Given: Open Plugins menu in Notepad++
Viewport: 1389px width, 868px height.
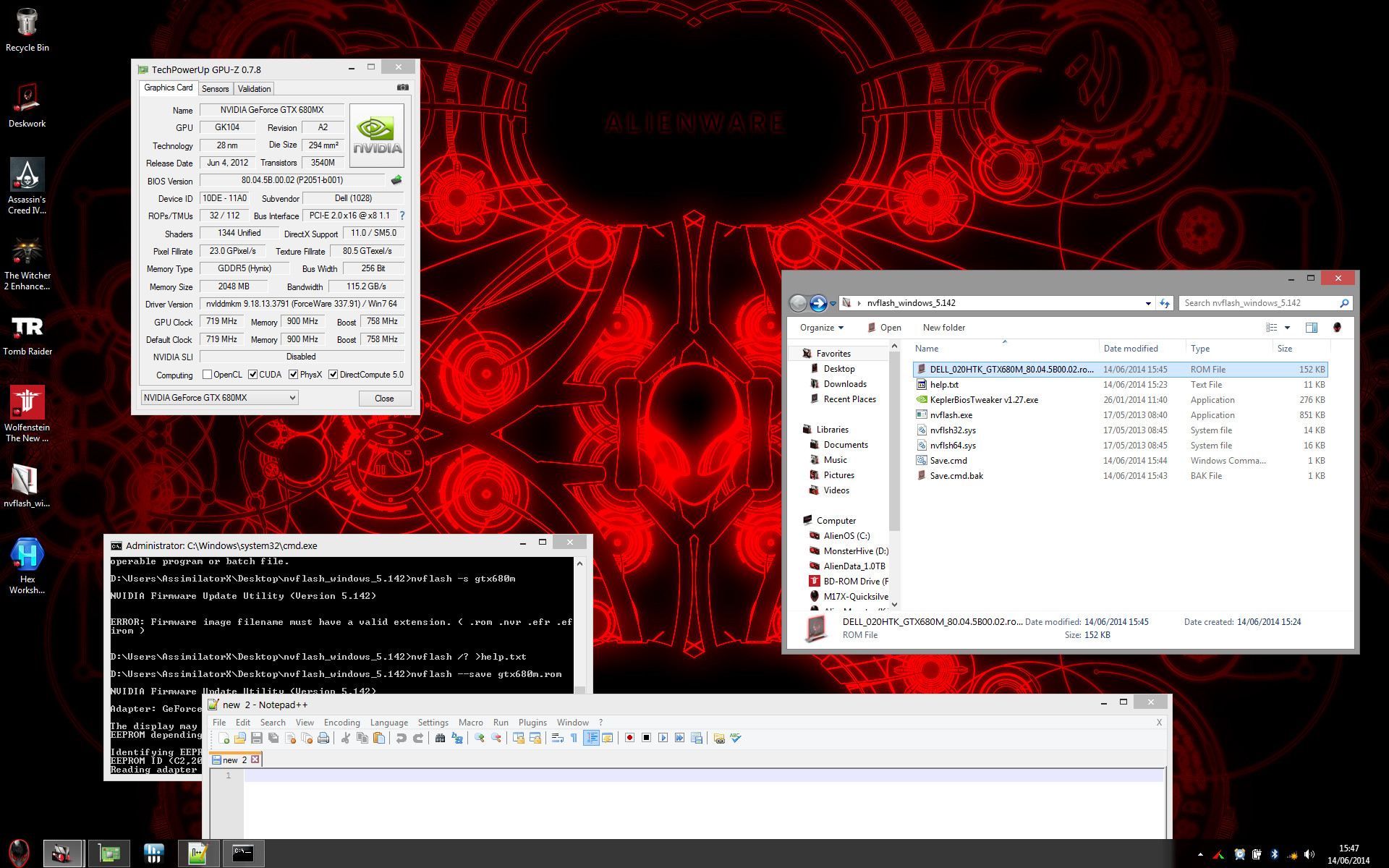Looking at the screenshot, I should [532, 723].
